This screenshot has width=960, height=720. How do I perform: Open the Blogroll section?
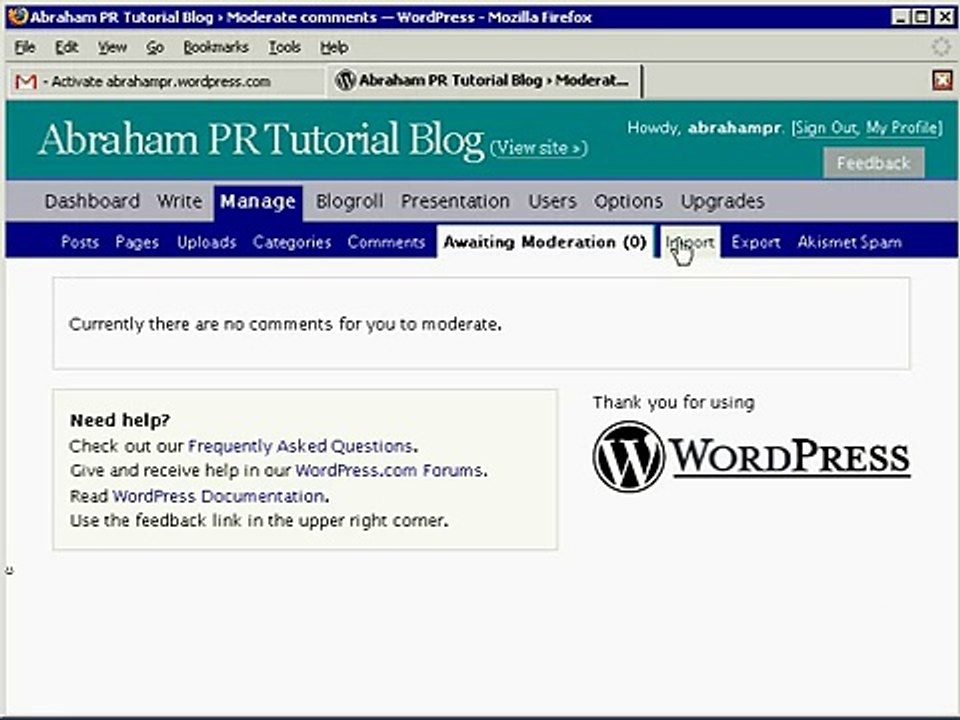350,201
